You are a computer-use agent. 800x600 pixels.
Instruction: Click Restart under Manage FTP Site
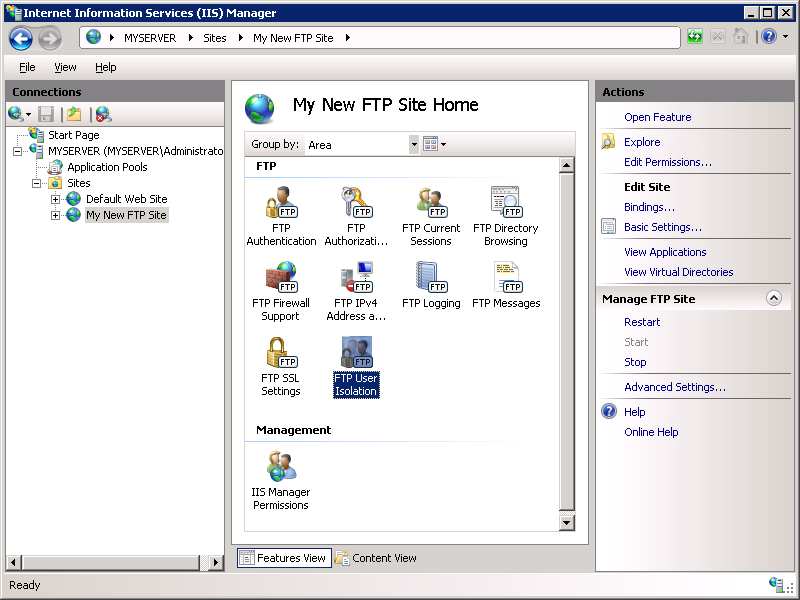(x=641, y=322)
